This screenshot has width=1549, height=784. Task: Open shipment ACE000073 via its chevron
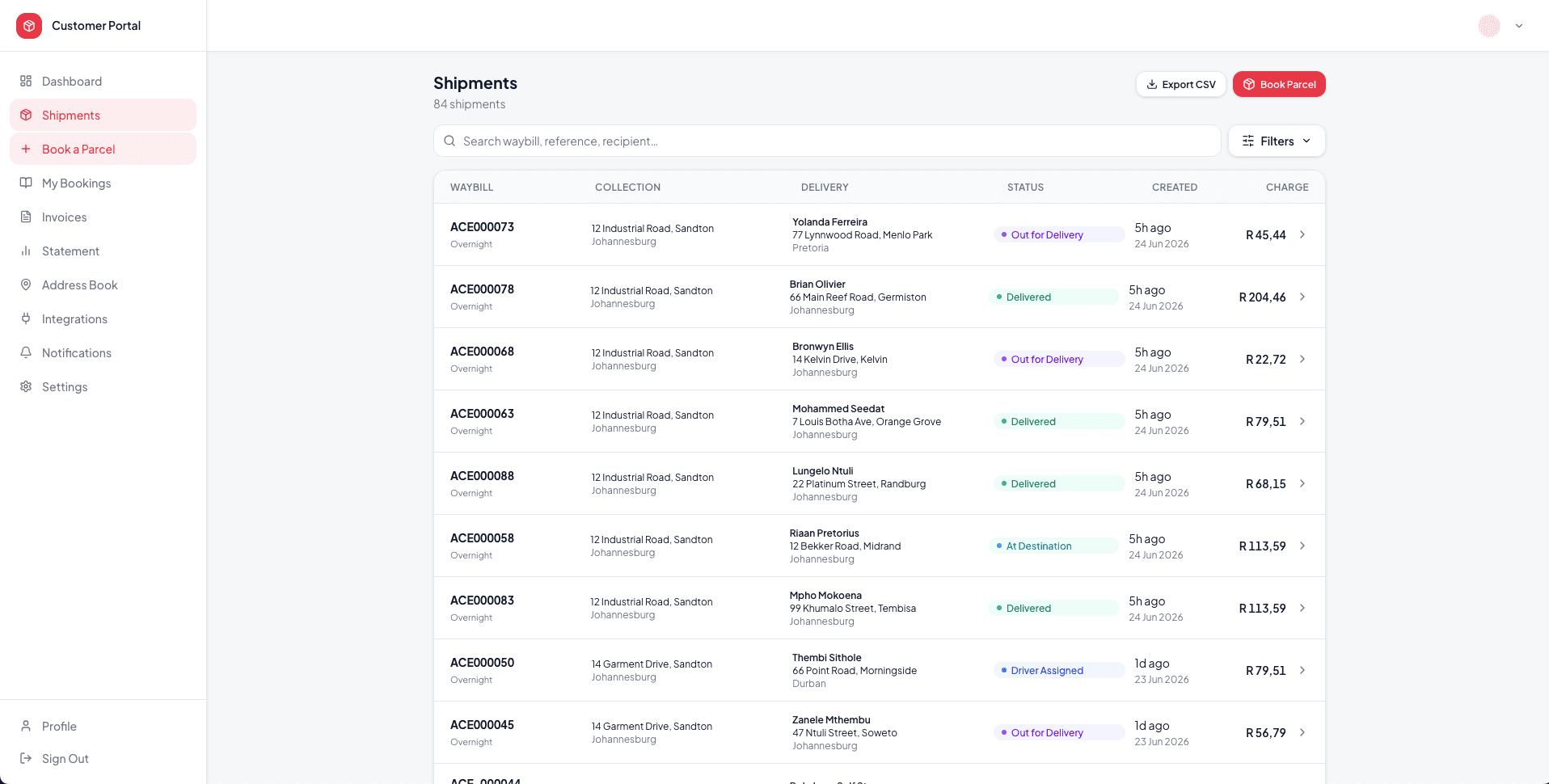pos(1302,234)
